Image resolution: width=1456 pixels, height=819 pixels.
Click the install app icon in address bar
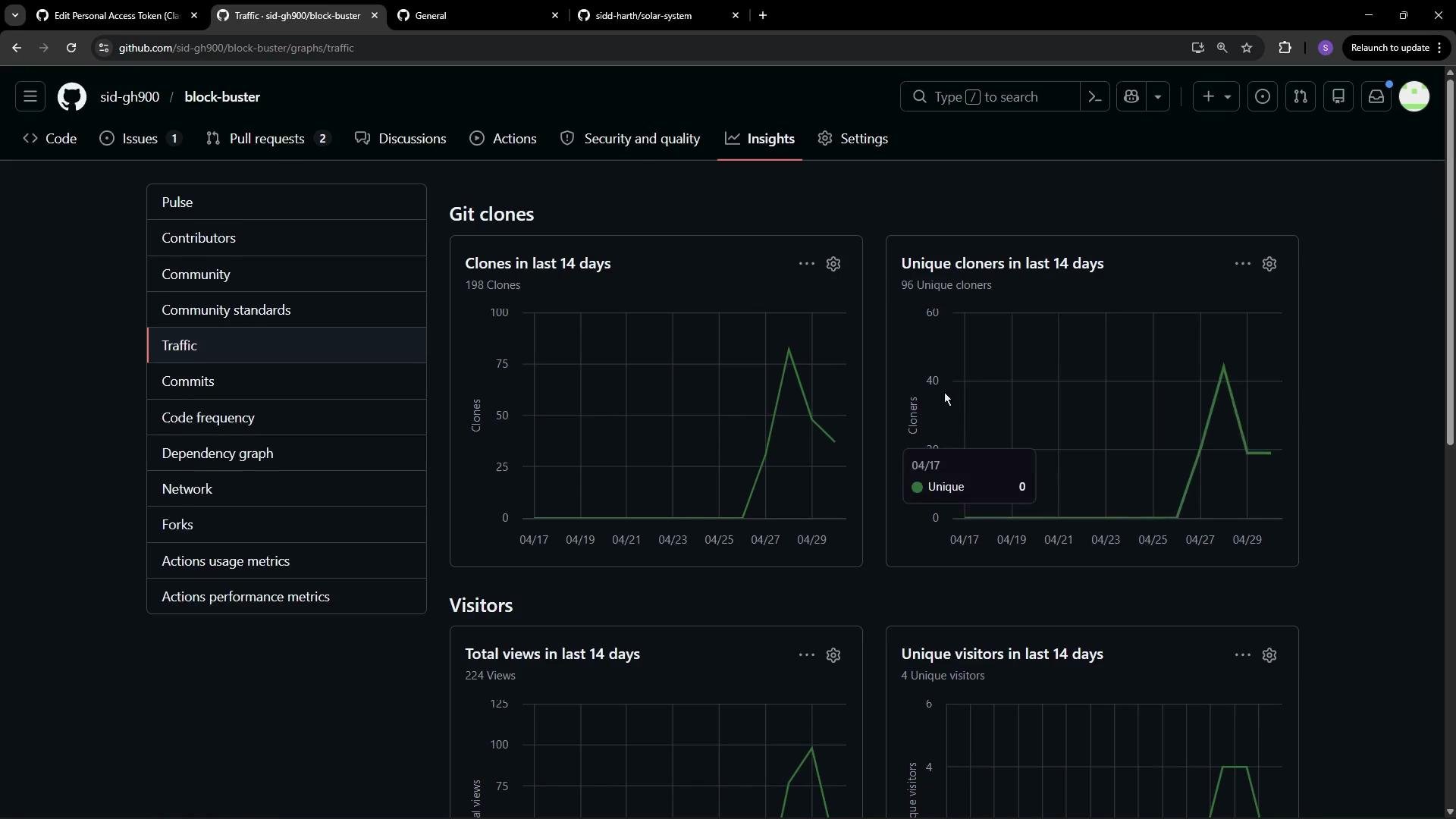coord(1197,48)
